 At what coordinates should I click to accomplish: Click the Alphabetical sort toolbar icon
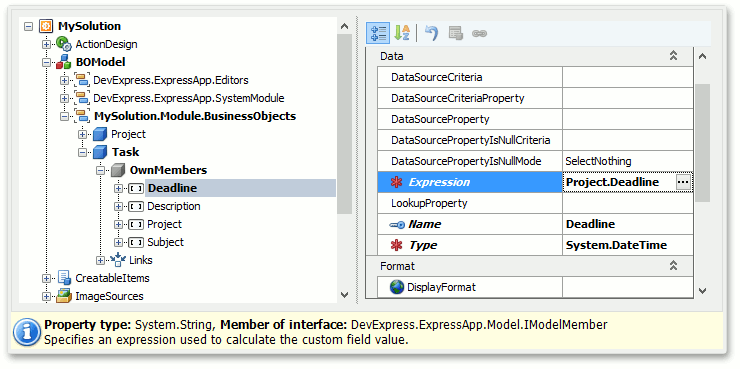pyautogui.click(x=402, y=33)
